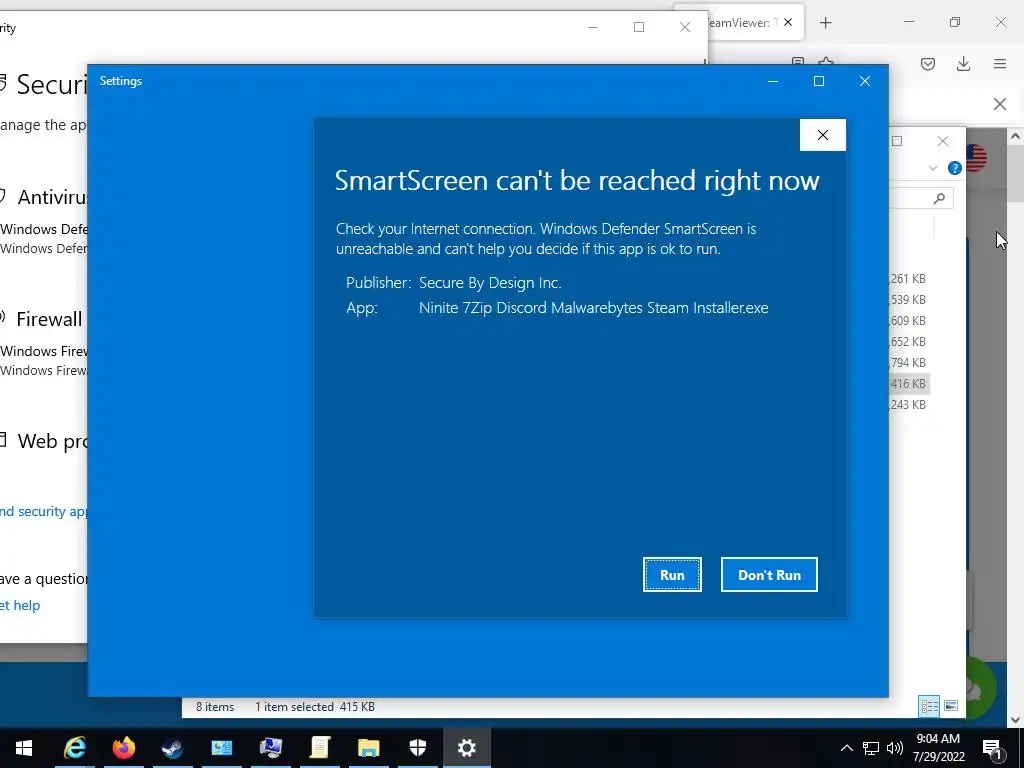Open Web protection section in Security window

(52, 441)
